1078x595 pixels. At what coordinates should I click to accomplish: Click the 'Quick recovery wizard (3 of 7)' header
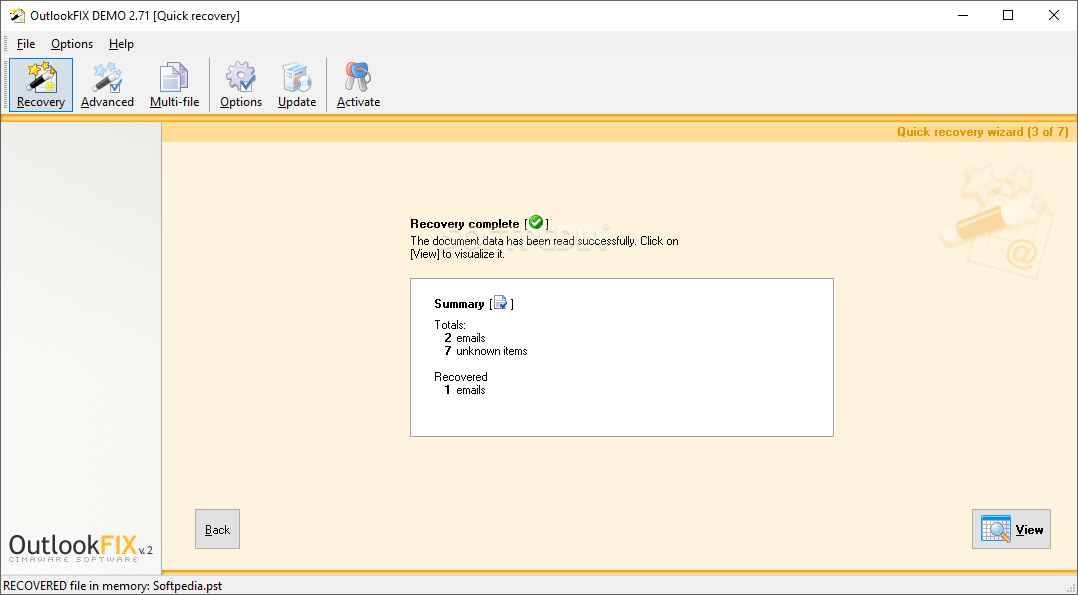pyautogui.click(x=982, y=131)
